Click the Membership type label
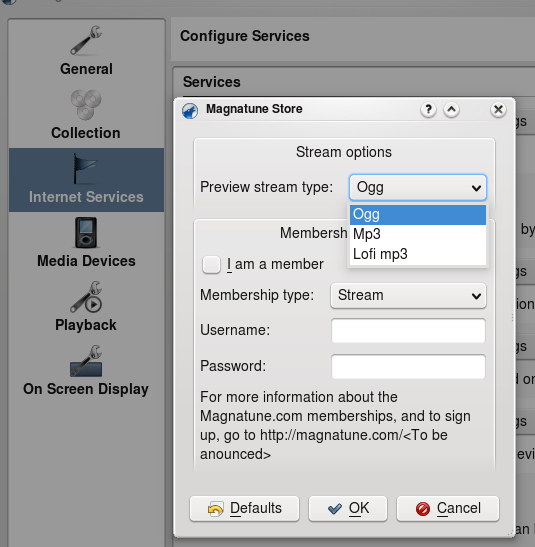This screenshot has width=535, height=547. point(257,295)
